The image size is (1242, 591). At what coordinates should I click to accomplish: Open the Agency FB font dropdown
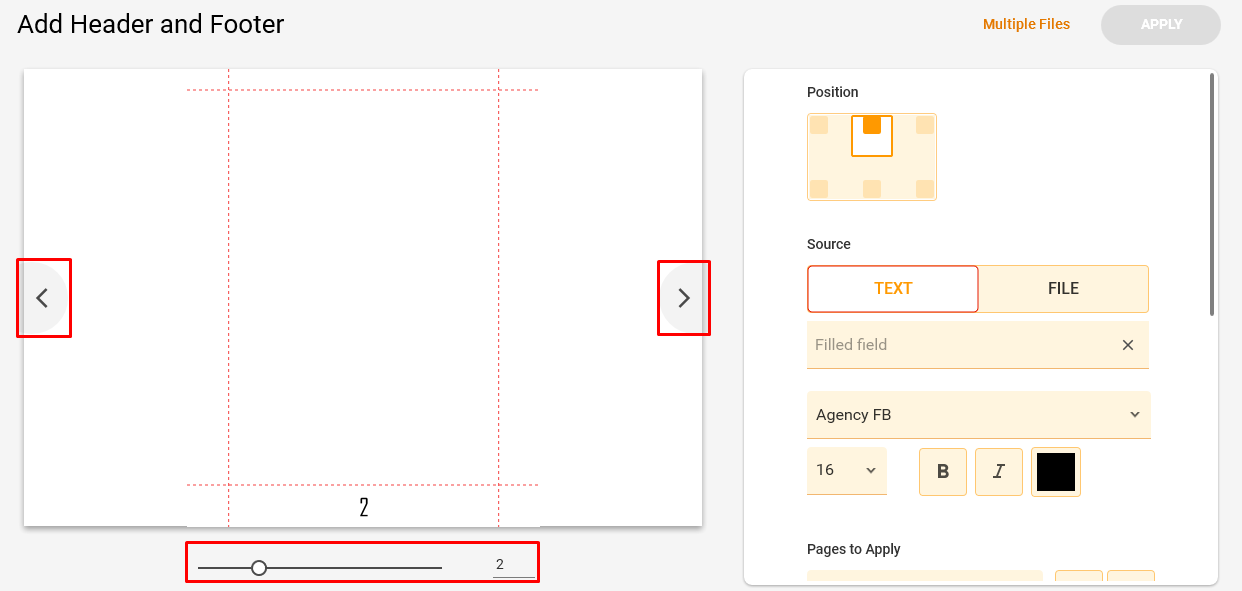(979, 415)
